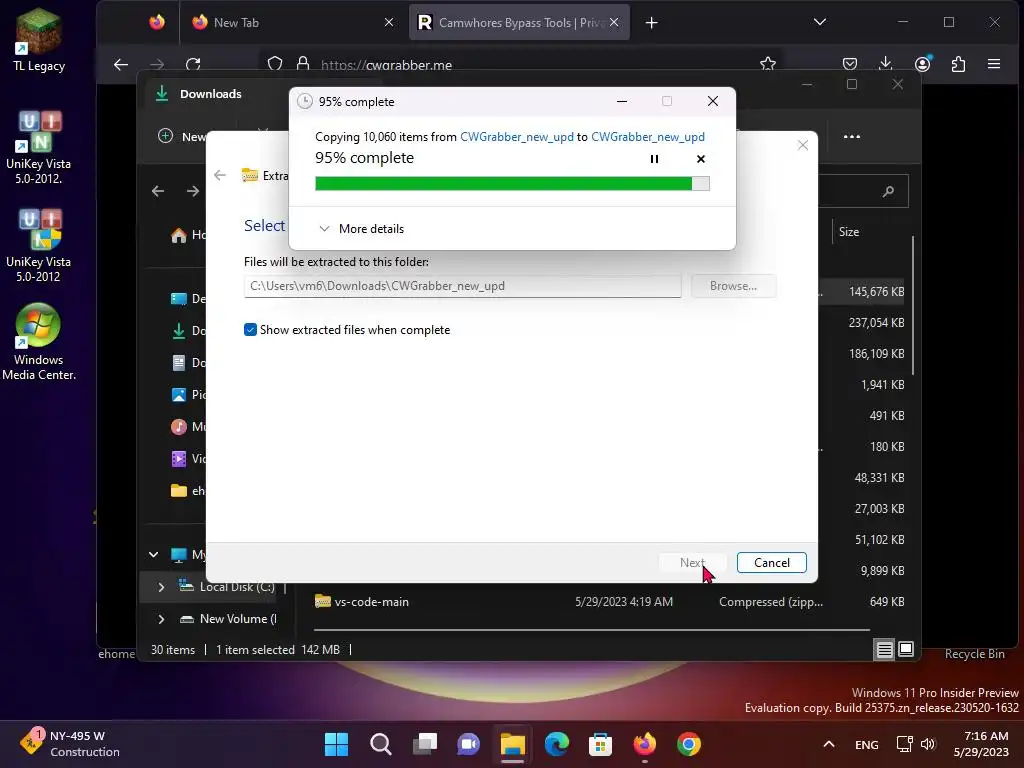This screenshot has height=768, width=1024.
Task: View site security padlock info
Action: click(x=303, y=64)
